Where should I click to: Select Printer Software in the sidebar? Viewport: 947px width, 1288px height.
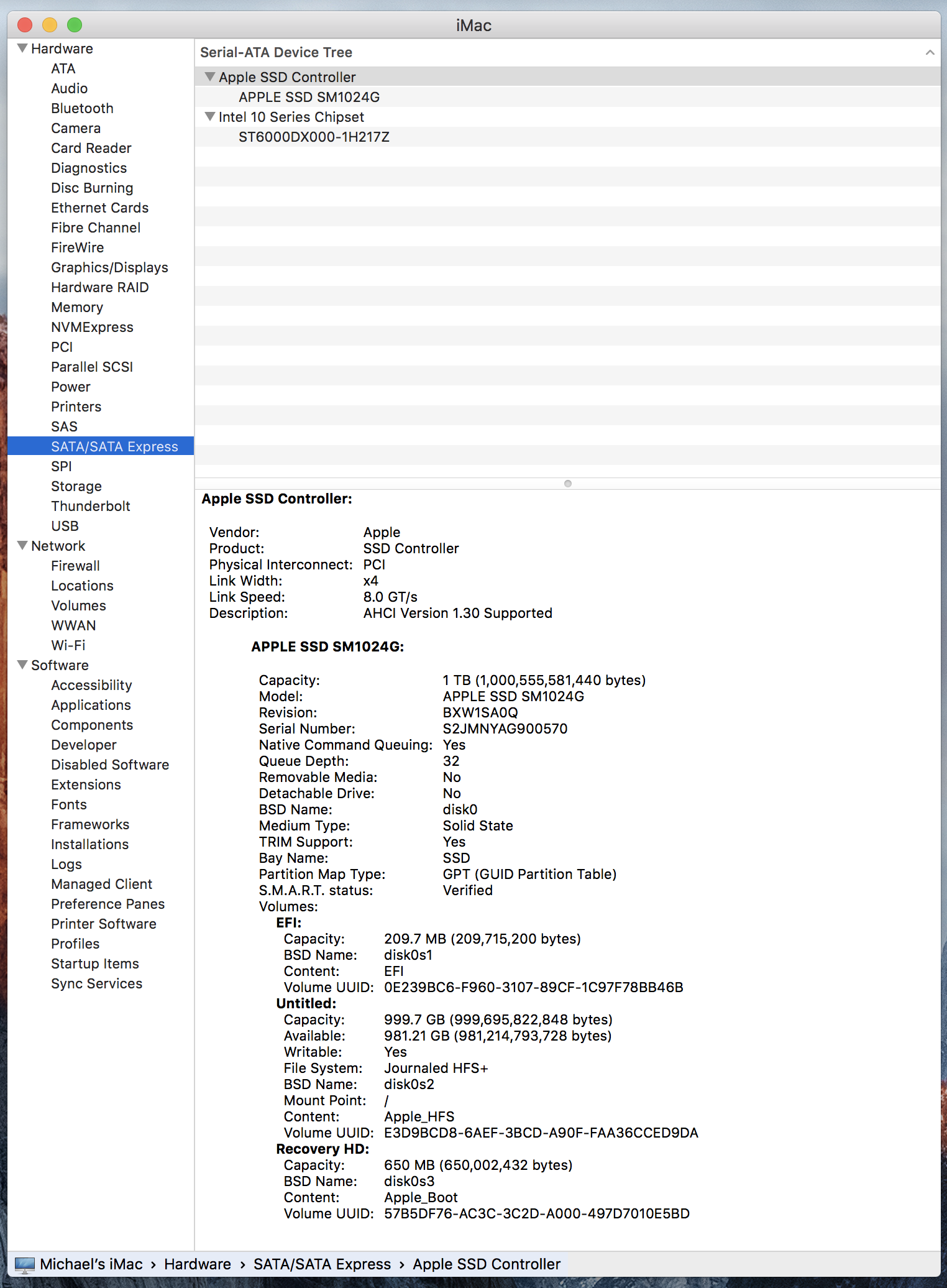(x=104, y=924)
